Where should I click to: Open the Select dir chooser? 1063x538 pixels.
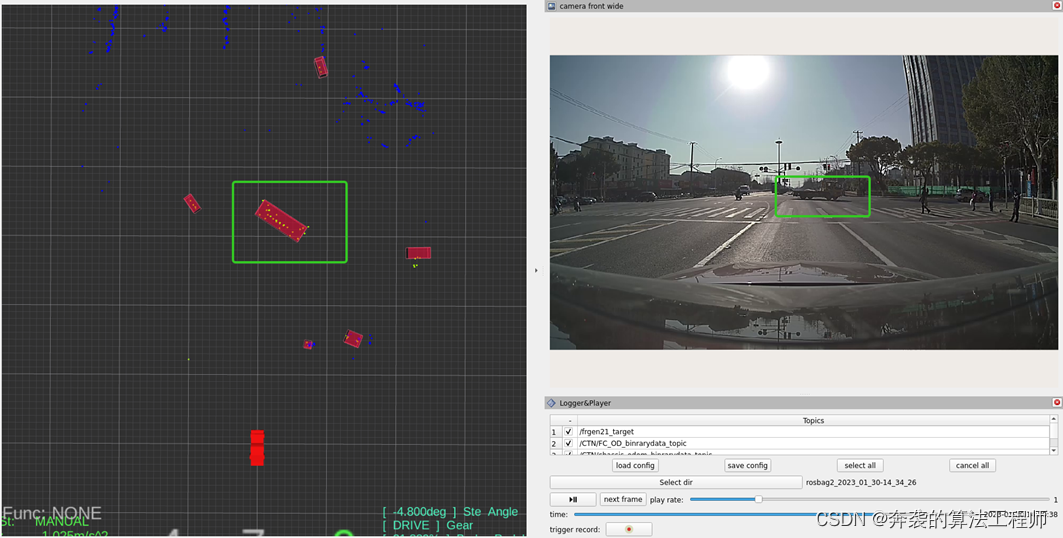[x=676, y=482]
